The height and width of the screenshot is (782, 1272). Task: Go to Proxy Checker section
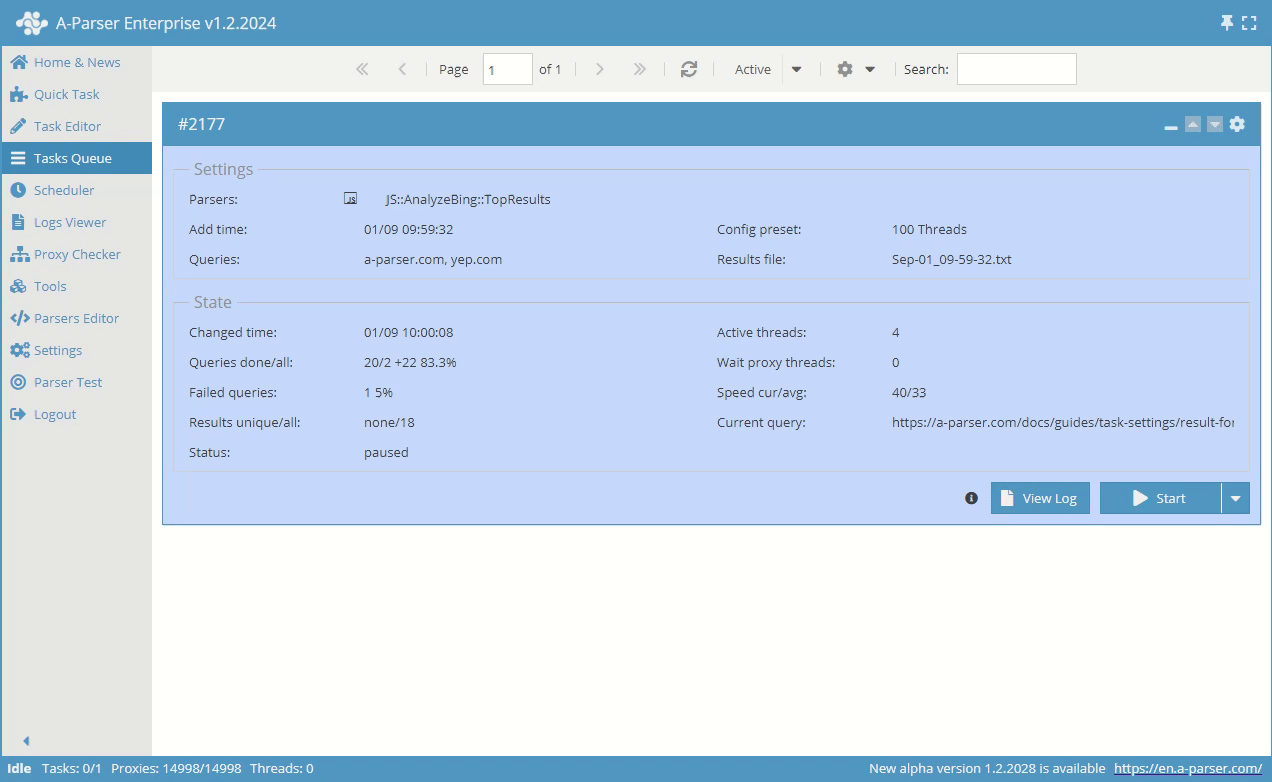(x=77, y=254)
